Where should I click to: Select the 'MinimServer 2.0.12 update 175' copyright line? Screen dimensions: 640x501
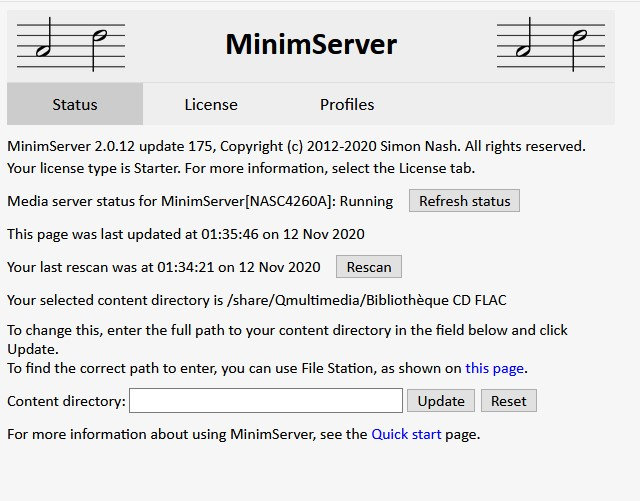296,146
